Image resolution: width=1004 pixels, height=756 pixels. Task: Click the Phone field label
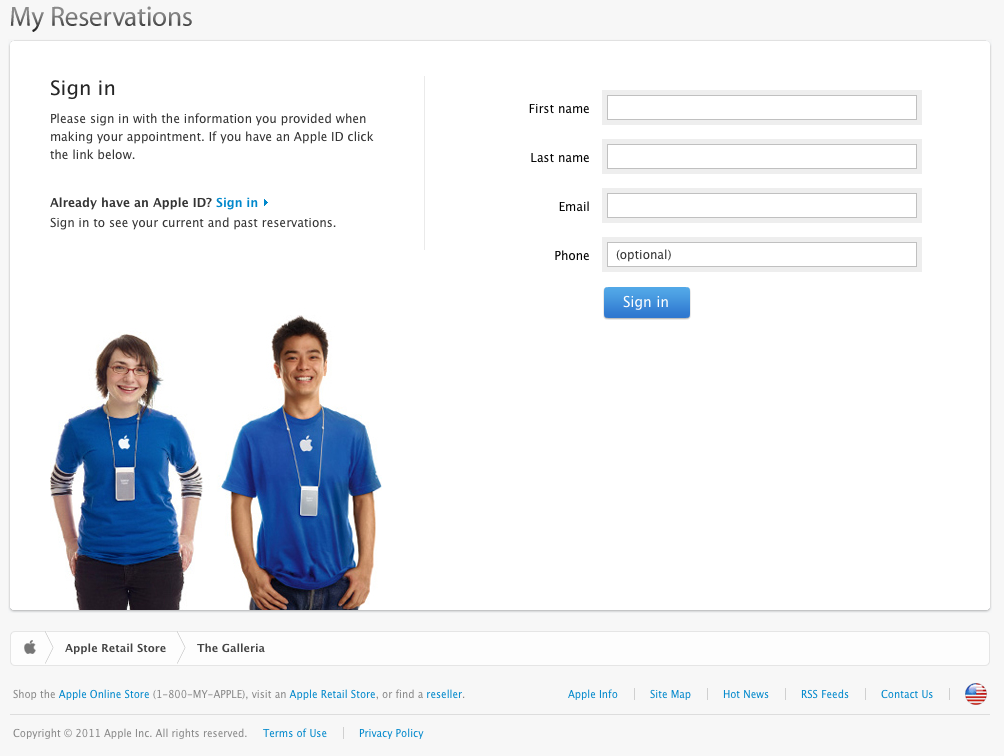pos(571,255)
